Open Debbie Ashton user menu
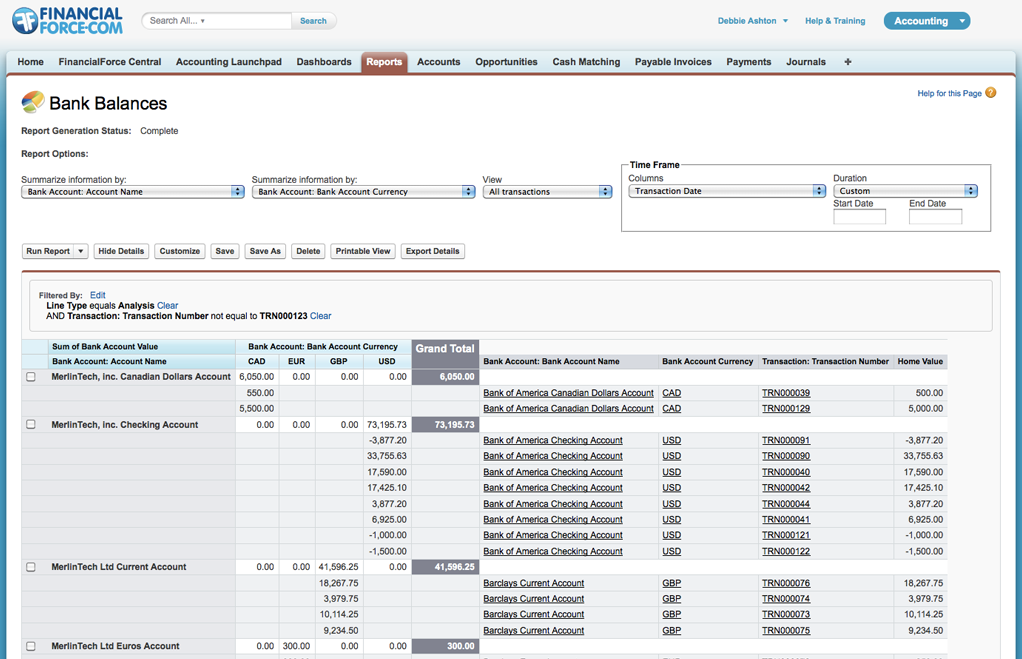Viewport: 1022px width, 659px height. tap(753, 21)
